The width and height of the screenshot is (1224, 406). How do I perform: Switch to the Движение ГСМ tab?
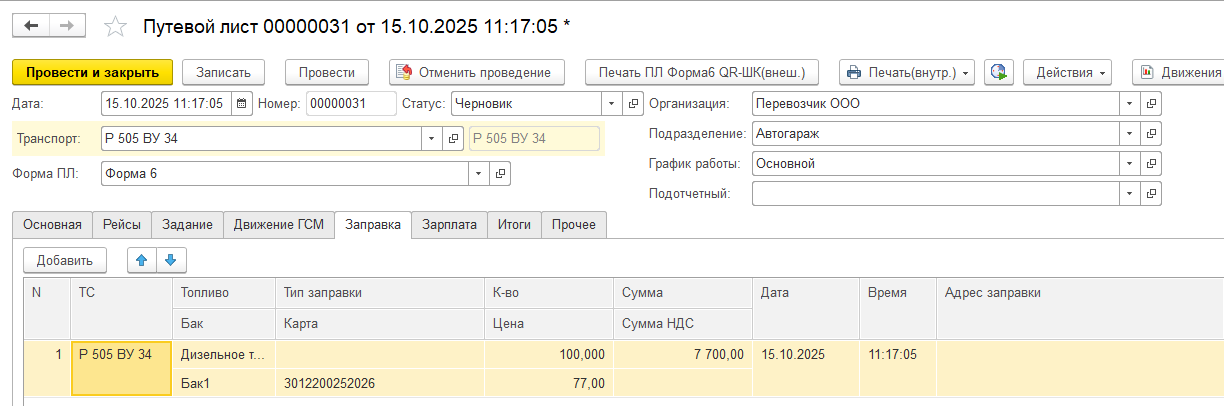[x=279, y=225]
